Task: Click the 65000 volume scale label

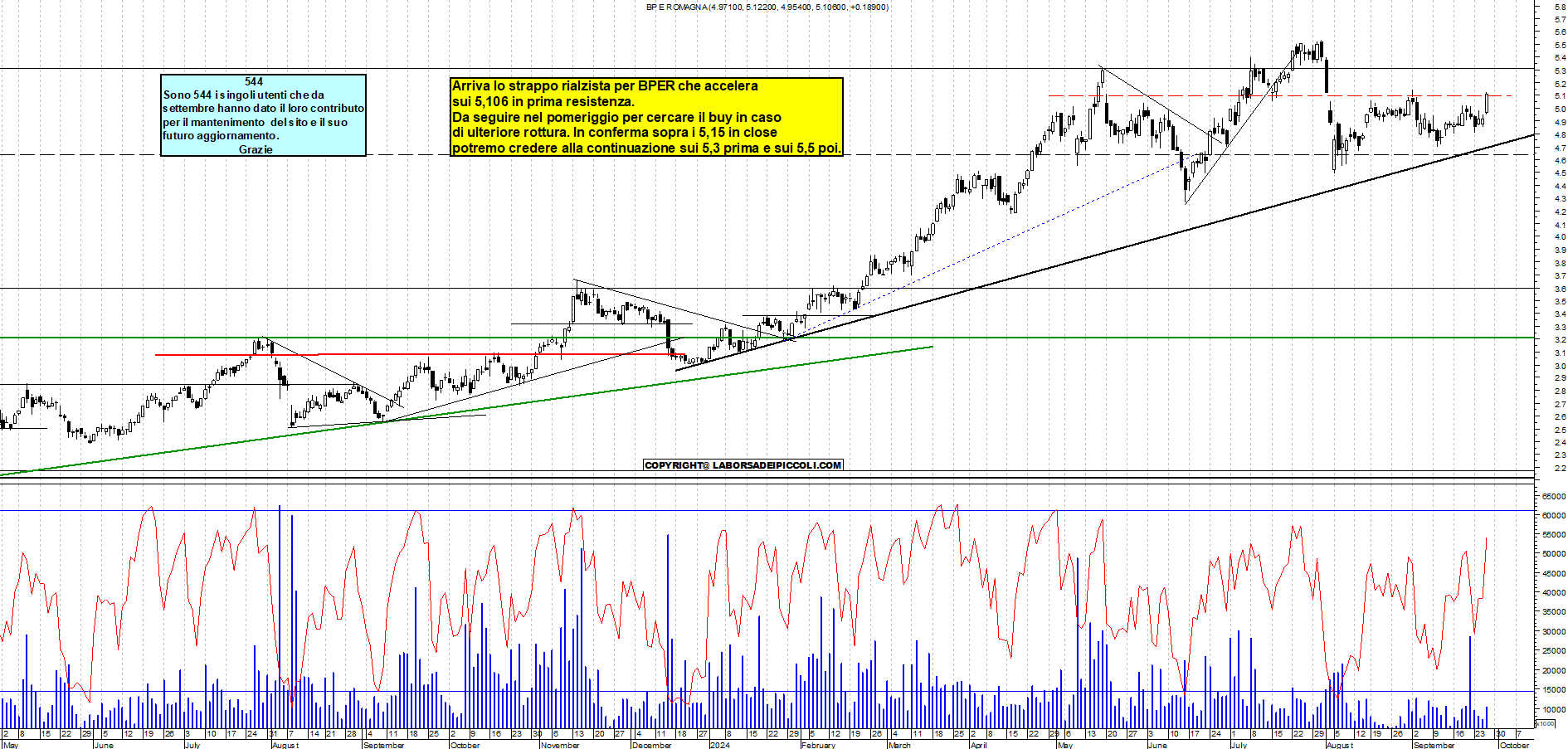Action: click(x=1554, y=496)
